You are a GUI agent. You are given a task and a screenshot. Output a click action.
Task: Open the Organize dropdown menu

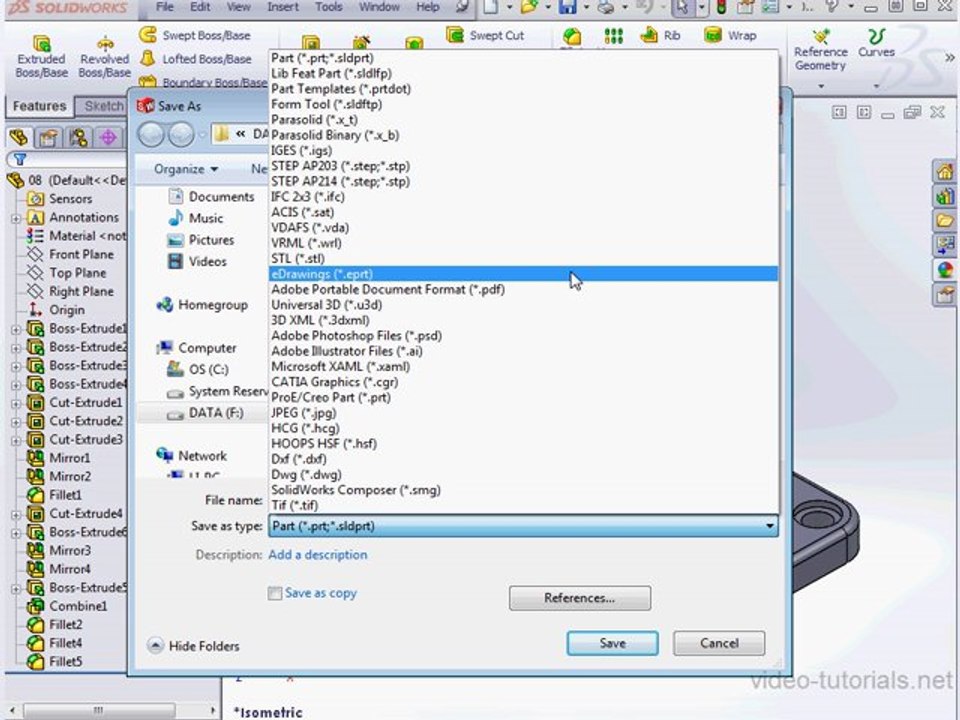186,169
